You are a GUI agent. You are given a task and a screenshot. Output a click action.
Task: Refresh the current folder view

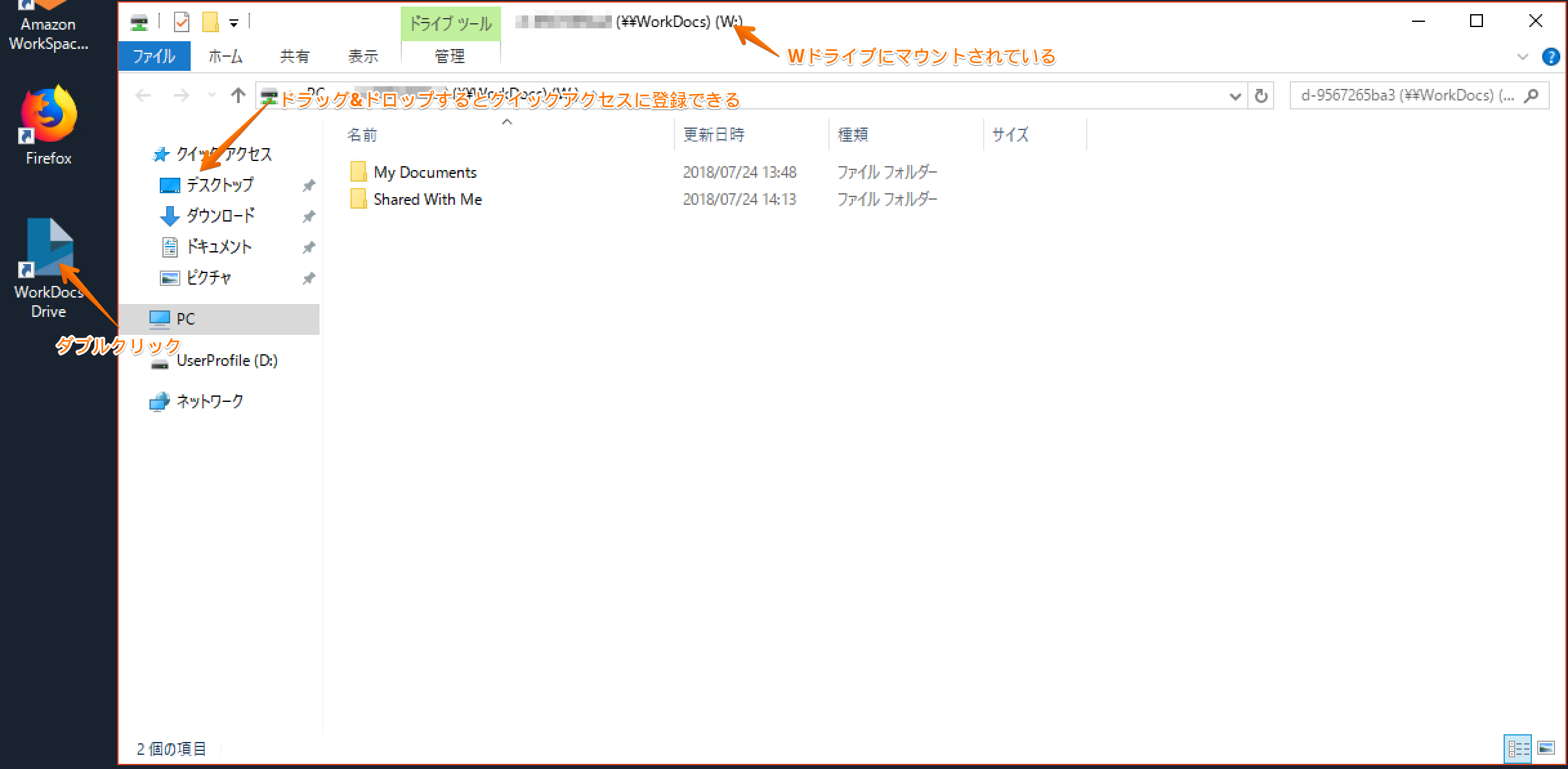(x=1261, y=97)
